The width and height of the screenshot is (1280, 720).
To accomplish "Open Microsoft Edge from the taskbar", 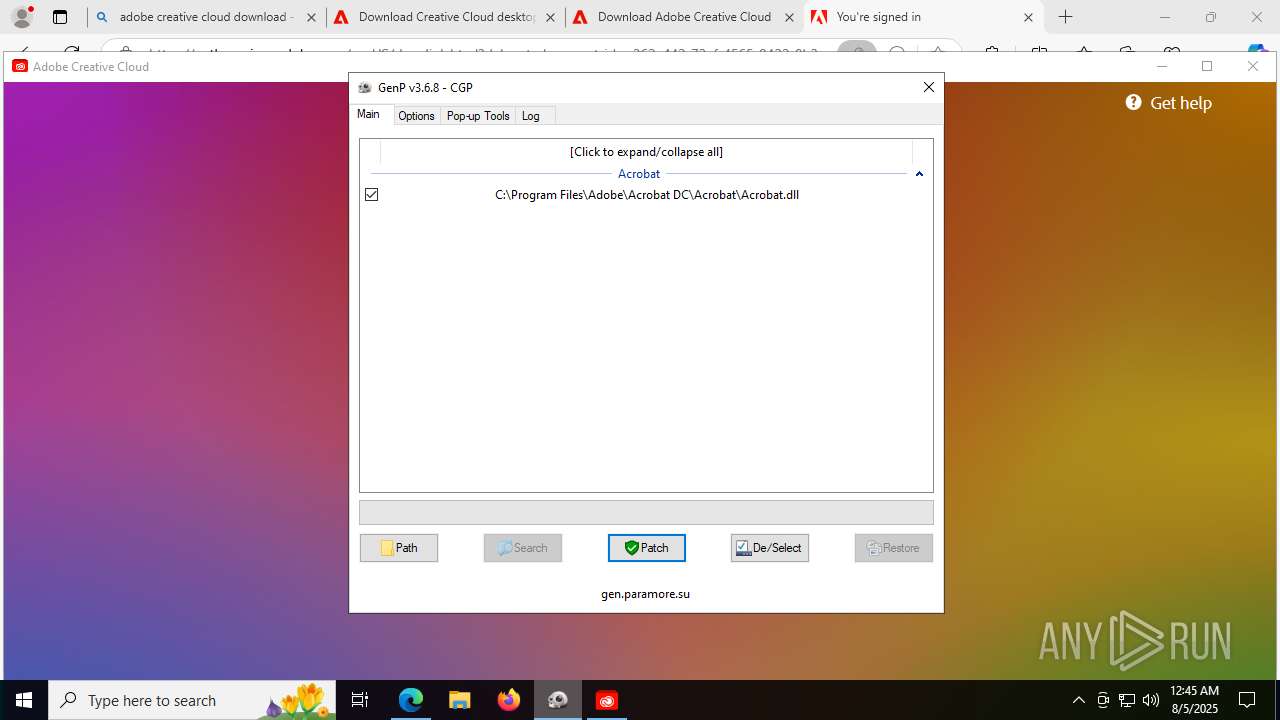I will pos(411,700).
